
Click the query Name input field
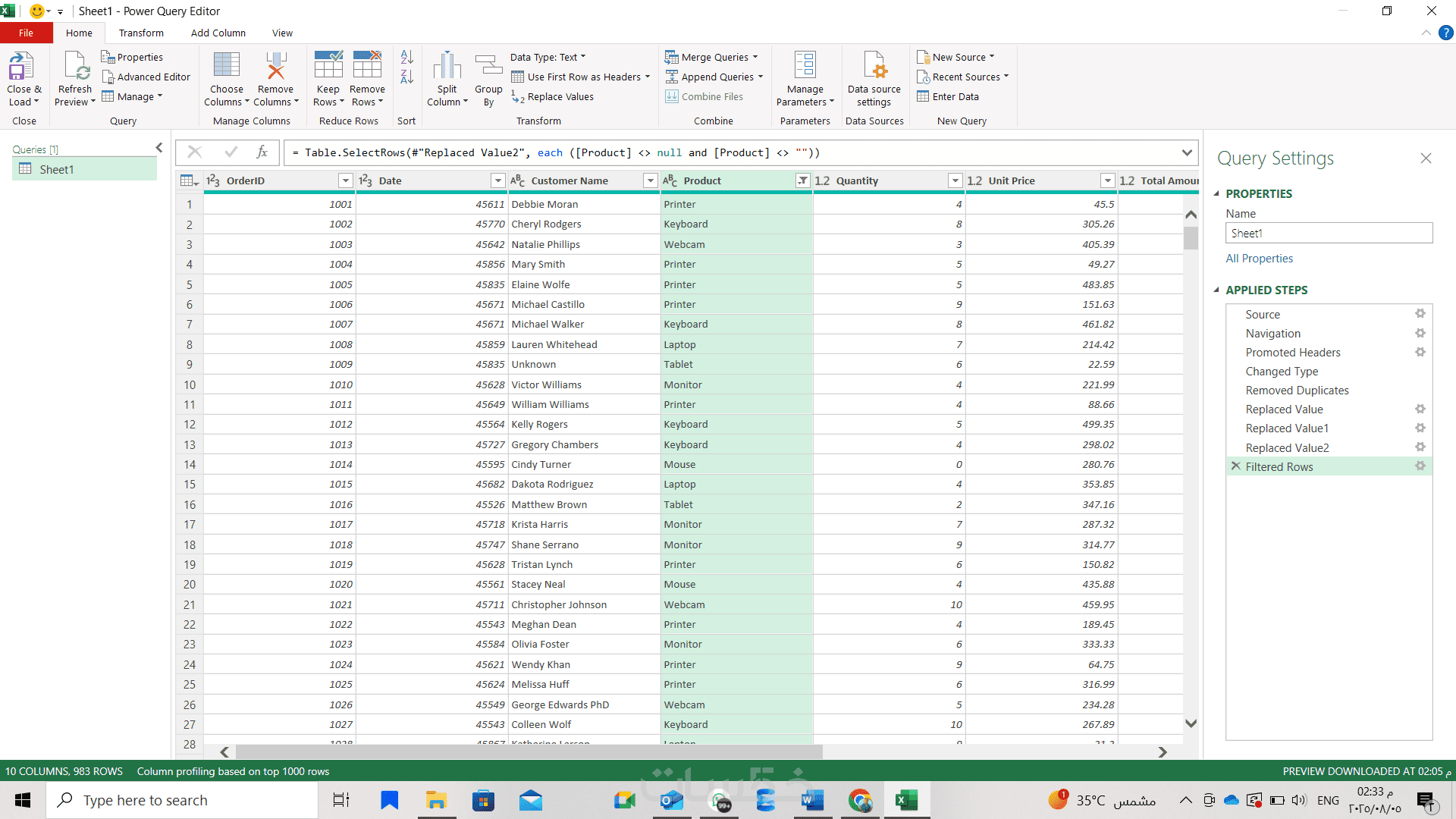(x=1329, y=233)
